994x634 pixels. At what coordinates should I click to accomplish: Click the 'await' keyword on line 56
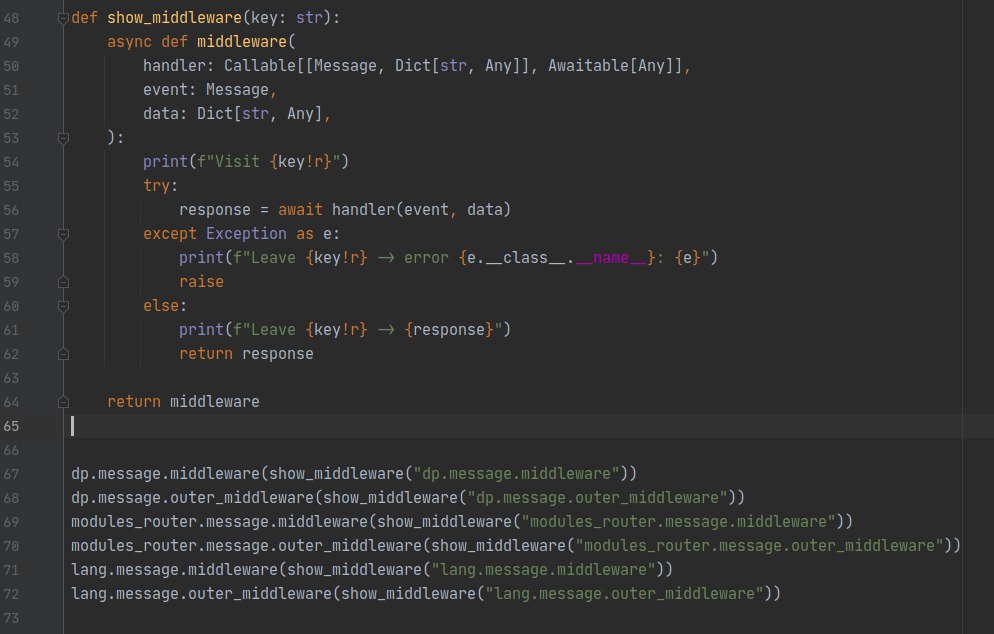coord(300,210)
